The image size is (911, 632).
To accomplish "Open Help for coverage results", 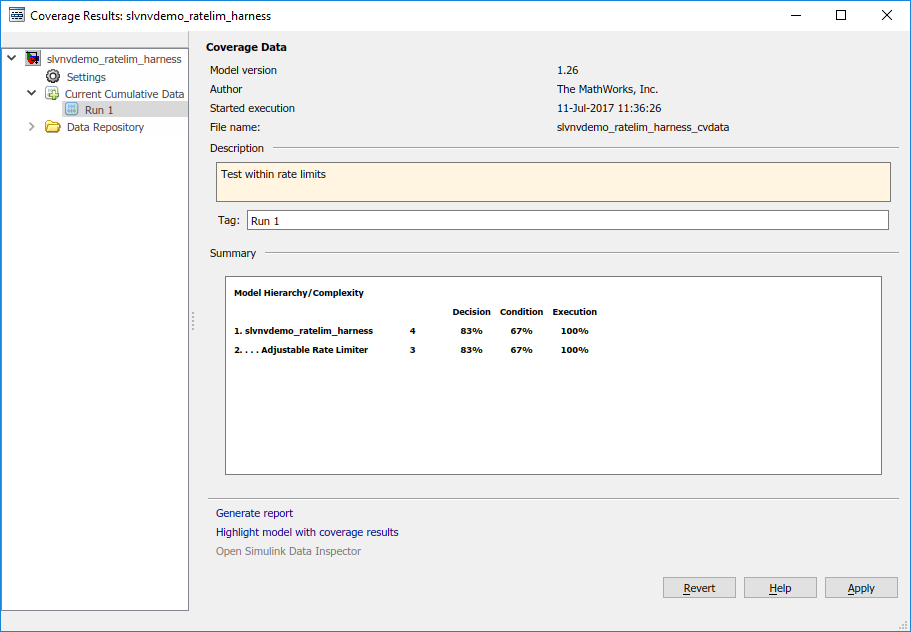I will tap(780, 588).
